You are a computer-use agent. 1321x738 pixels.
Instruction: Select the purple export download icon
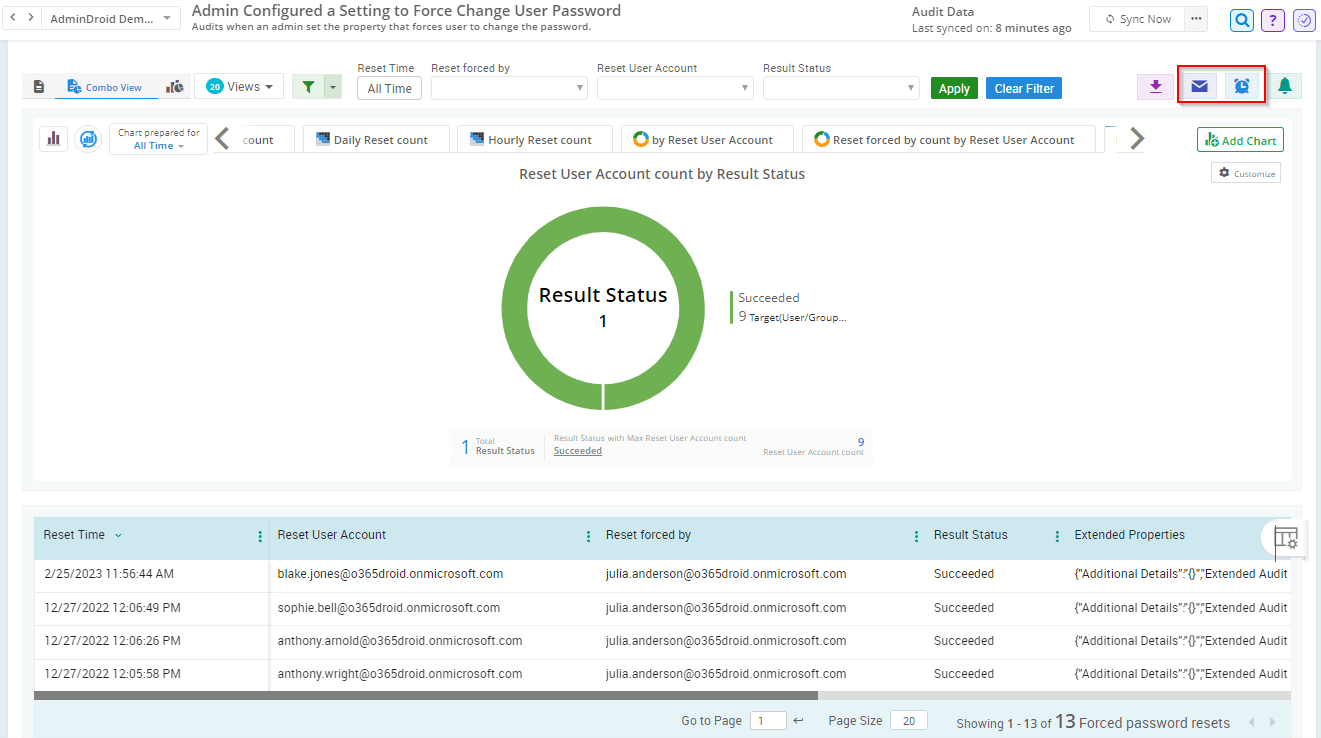tap(1155, 87)
